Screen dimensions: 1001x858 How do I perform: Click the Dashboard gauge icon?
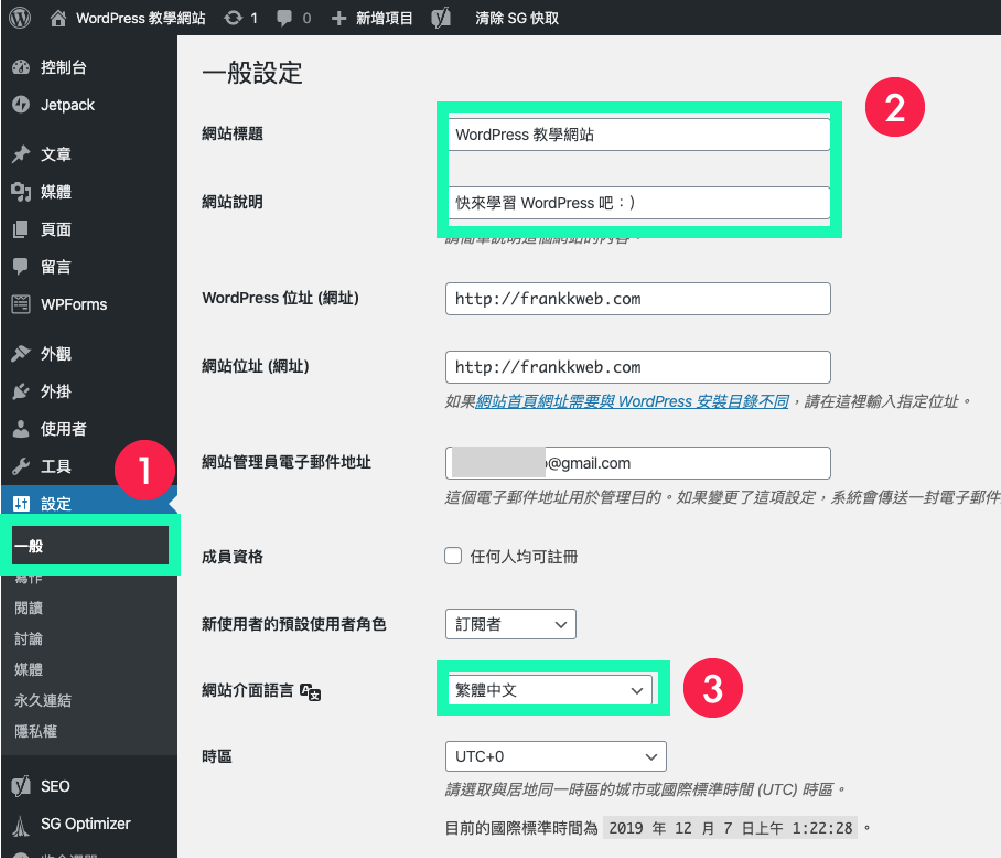(21, 67)
